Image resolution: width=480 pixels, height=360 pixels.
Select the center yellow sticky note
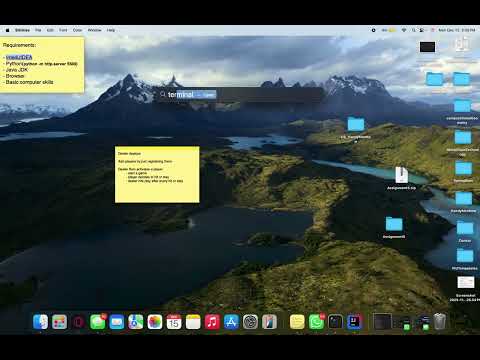click(157, 174)
